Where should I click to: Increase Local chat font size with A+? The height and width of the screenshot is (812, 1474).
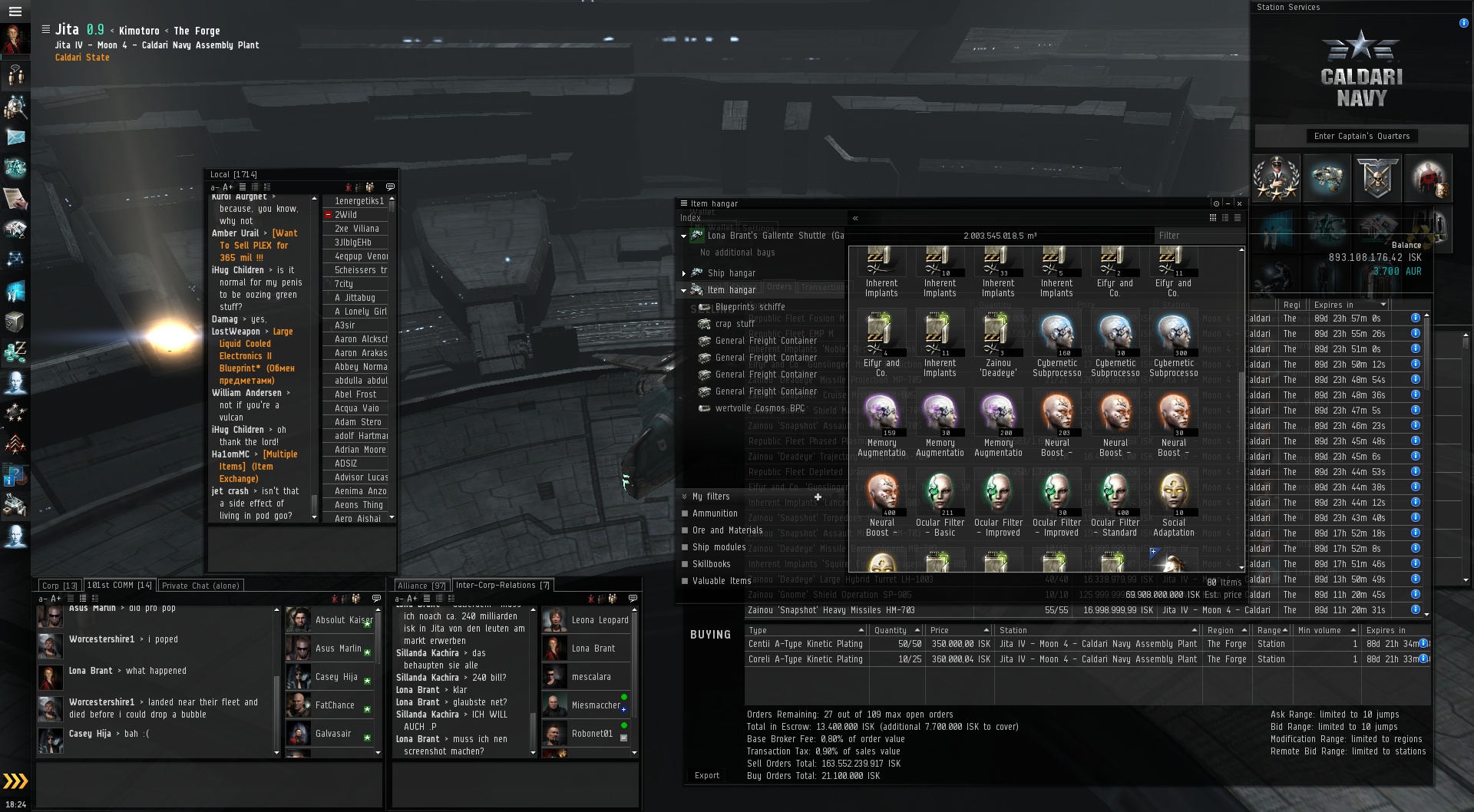228,187
